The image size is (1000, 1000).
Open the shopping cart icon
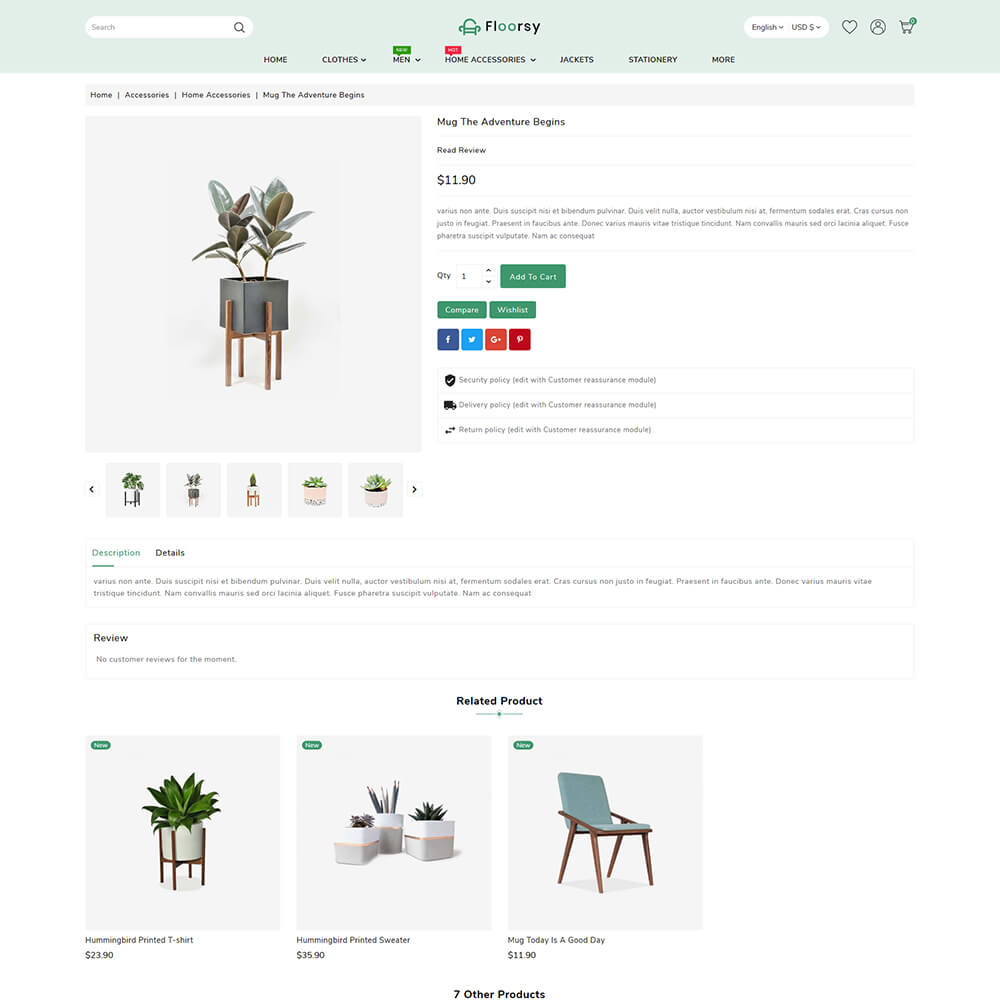pyautogui.click(x=906, y=26)
